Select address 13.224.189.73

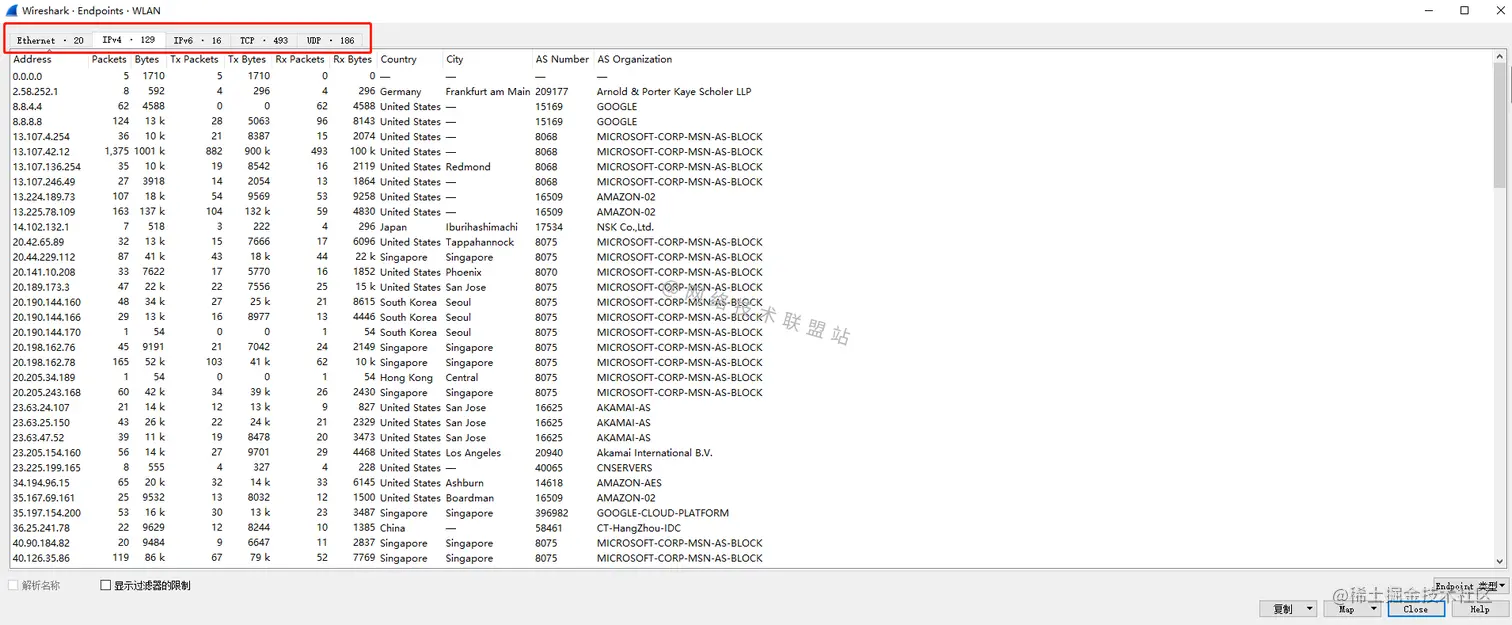click(44, 197)
